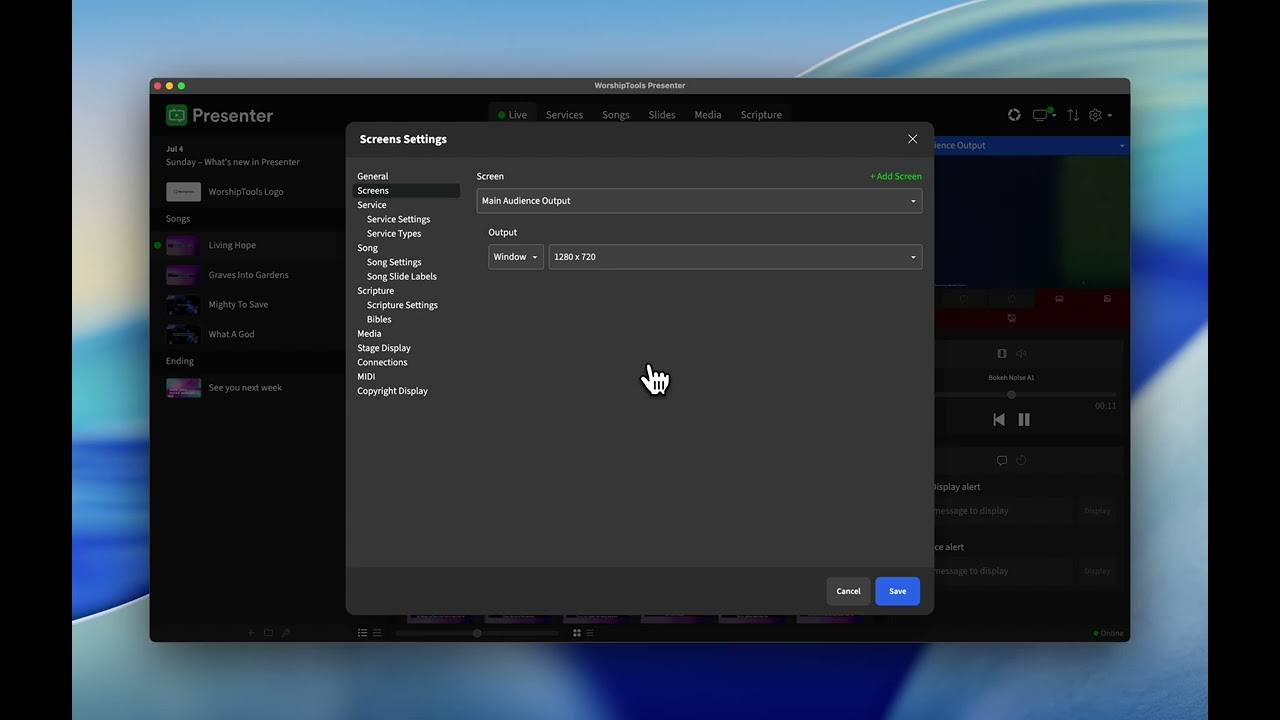The width and height of the screenshot is (1280, 720).
Task: Click the circular lifebuoy help icon
Action: (x=1014, y=115)
